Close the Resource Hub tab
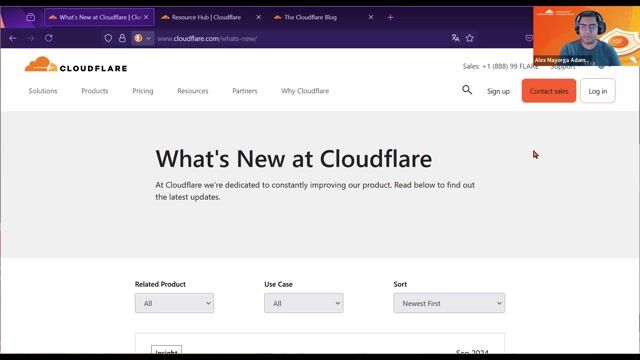Viewport: 640px width, 360px height. click(258, 17)
